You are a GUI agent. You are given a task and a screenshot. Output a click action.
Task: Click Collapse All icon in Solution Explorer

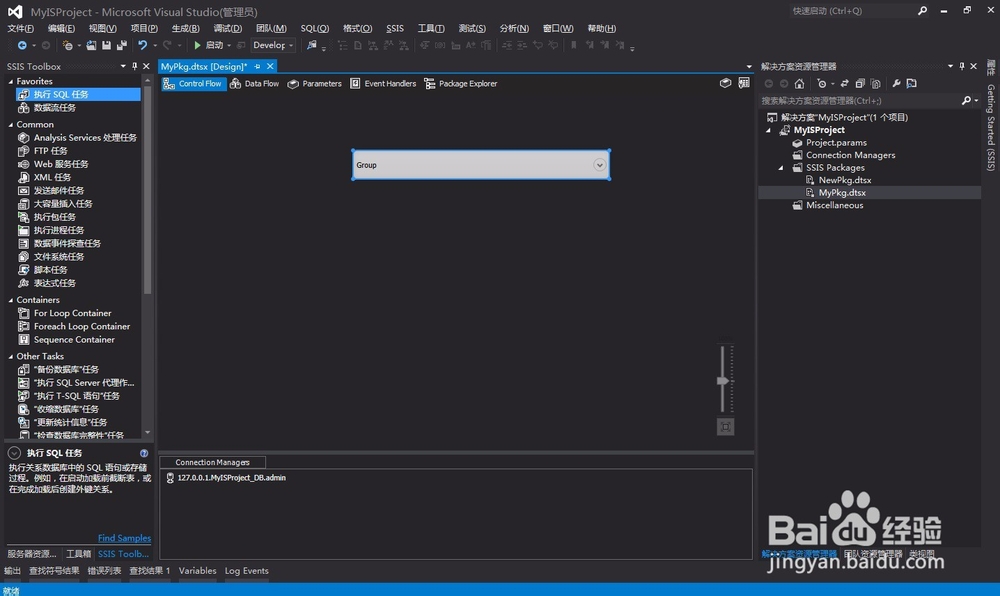click(860, 84)
